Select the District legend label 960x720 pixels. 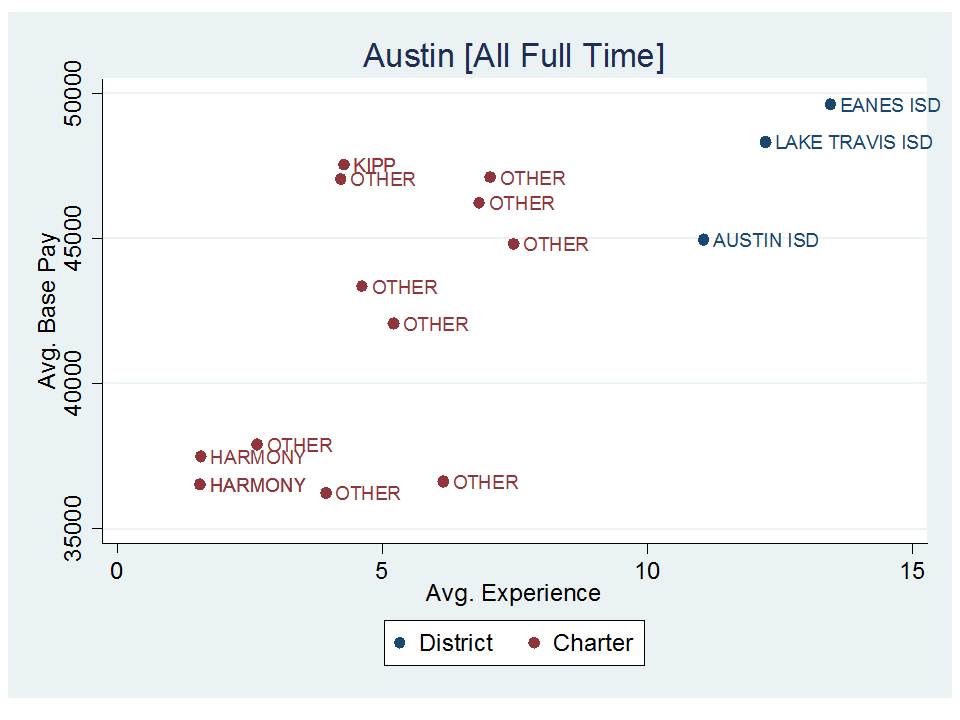tap(456, 643)
